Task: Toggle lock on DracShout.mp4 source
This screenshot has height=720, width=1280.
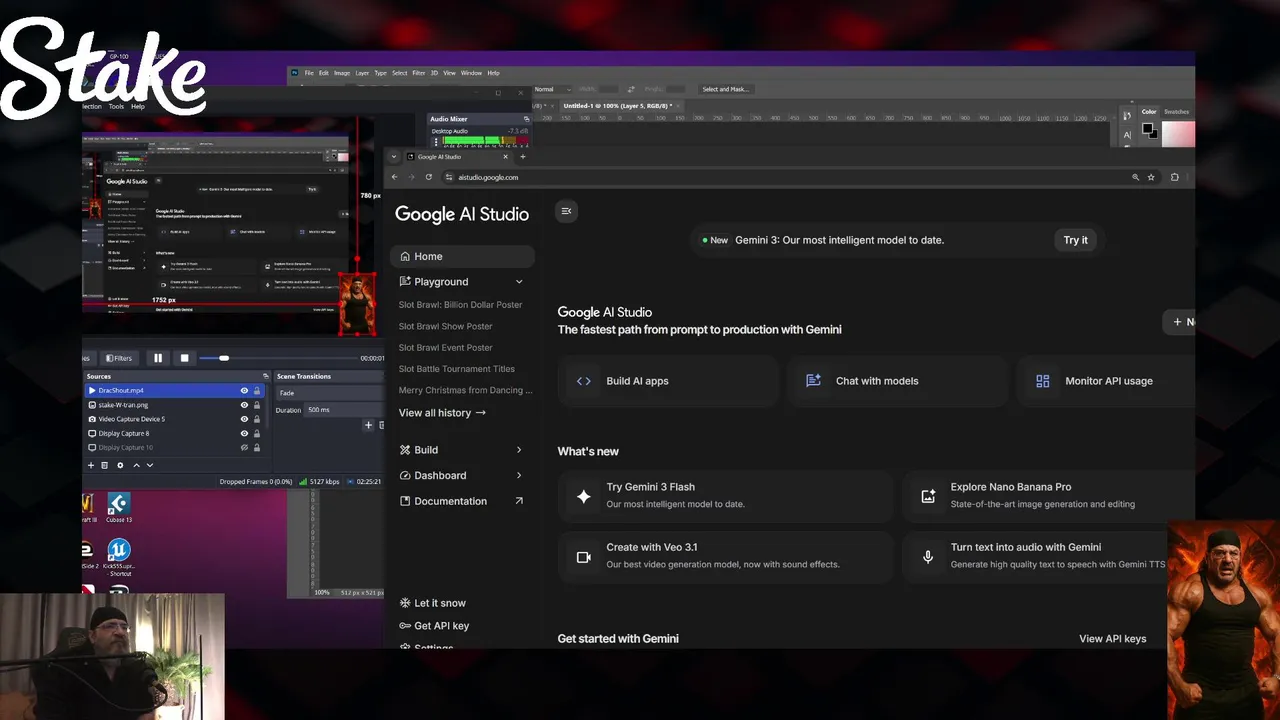Action: 257,391
